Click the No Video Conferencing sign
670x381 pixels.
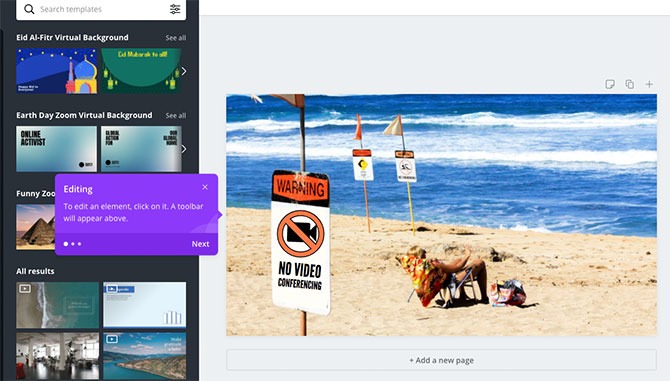pyautogui.click(x=301, y=241)
